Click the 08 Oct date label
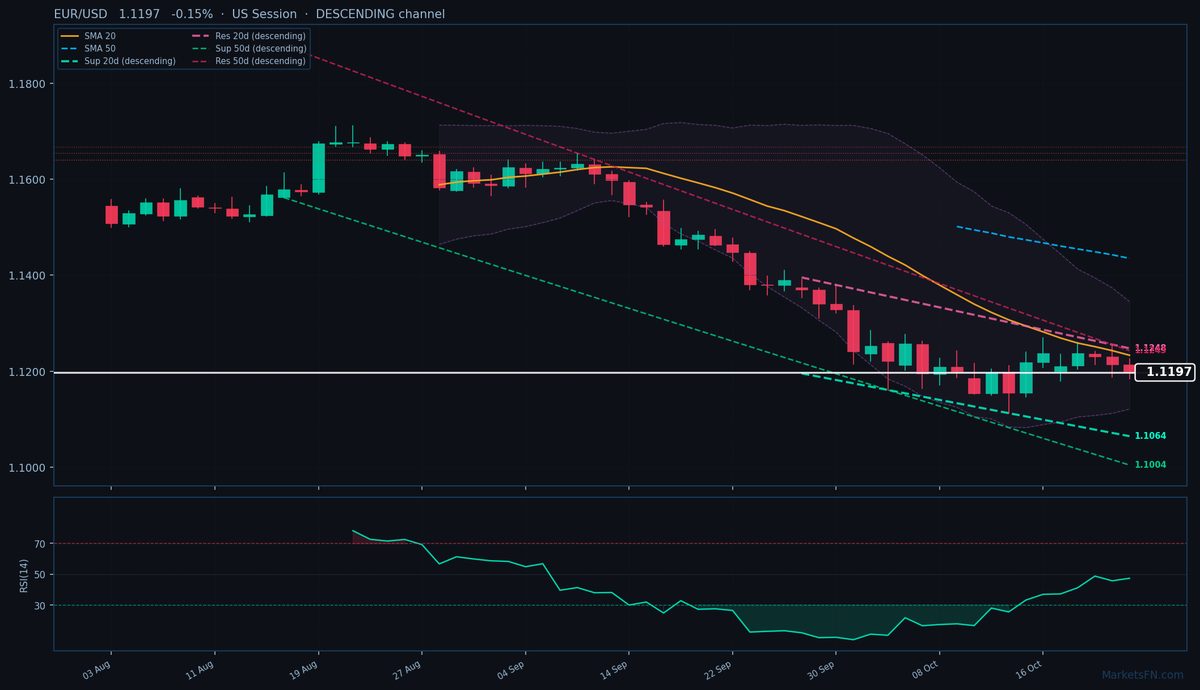The height and width of the screenshot is (690, 1200). pyautogui.click(x=925, y=670)
